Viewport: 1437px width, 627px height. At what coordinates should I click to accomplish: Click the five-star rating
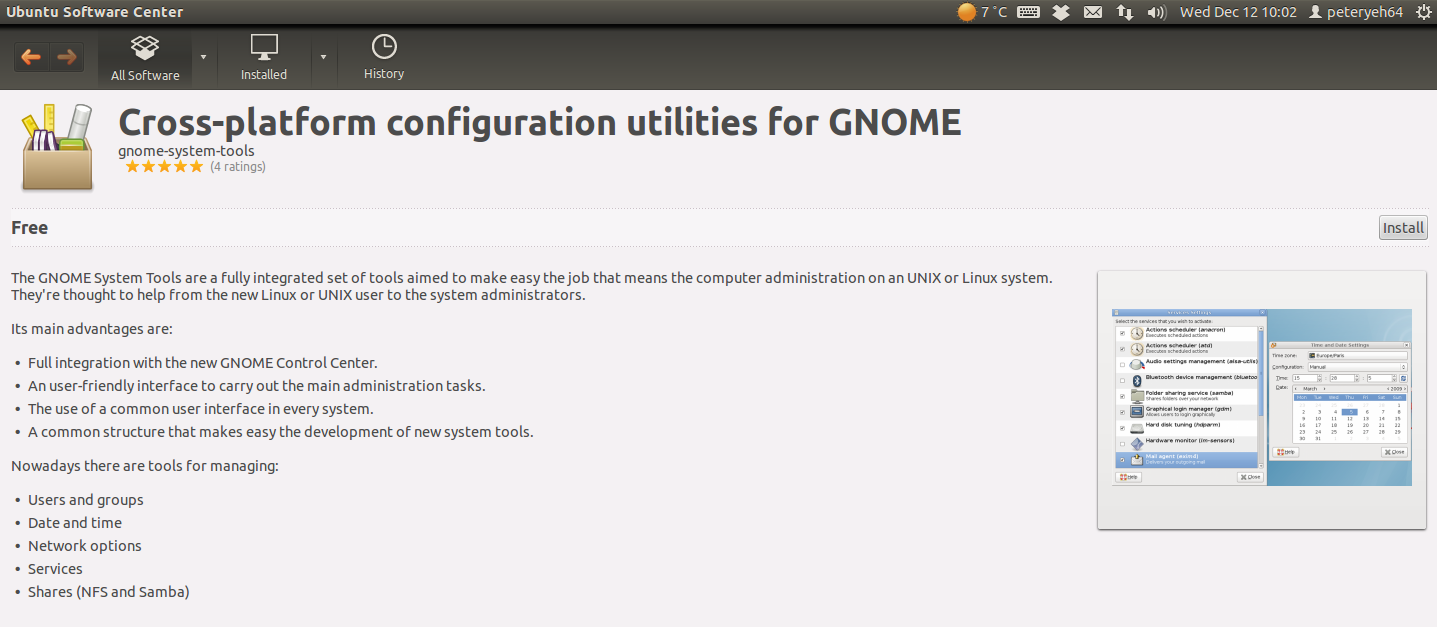164,167
